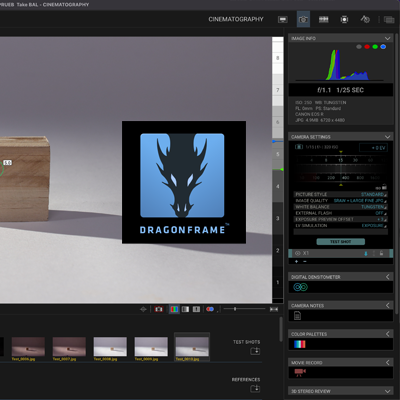The image size is (400, 400).
Task: Open the Audio workspace icon
Action: point(344,19)
